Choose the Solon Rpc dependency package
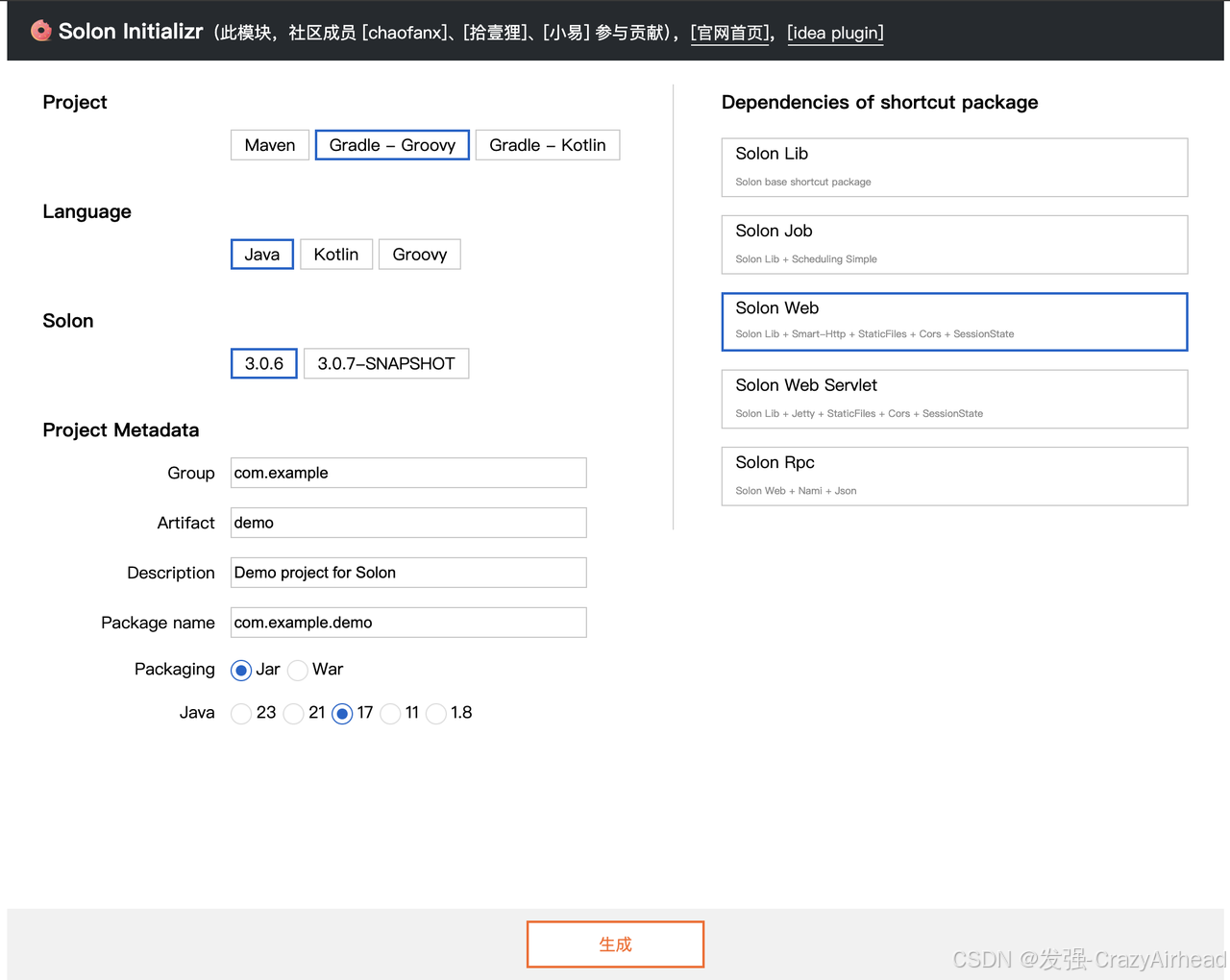1230x980 pixels. (954, 477)
